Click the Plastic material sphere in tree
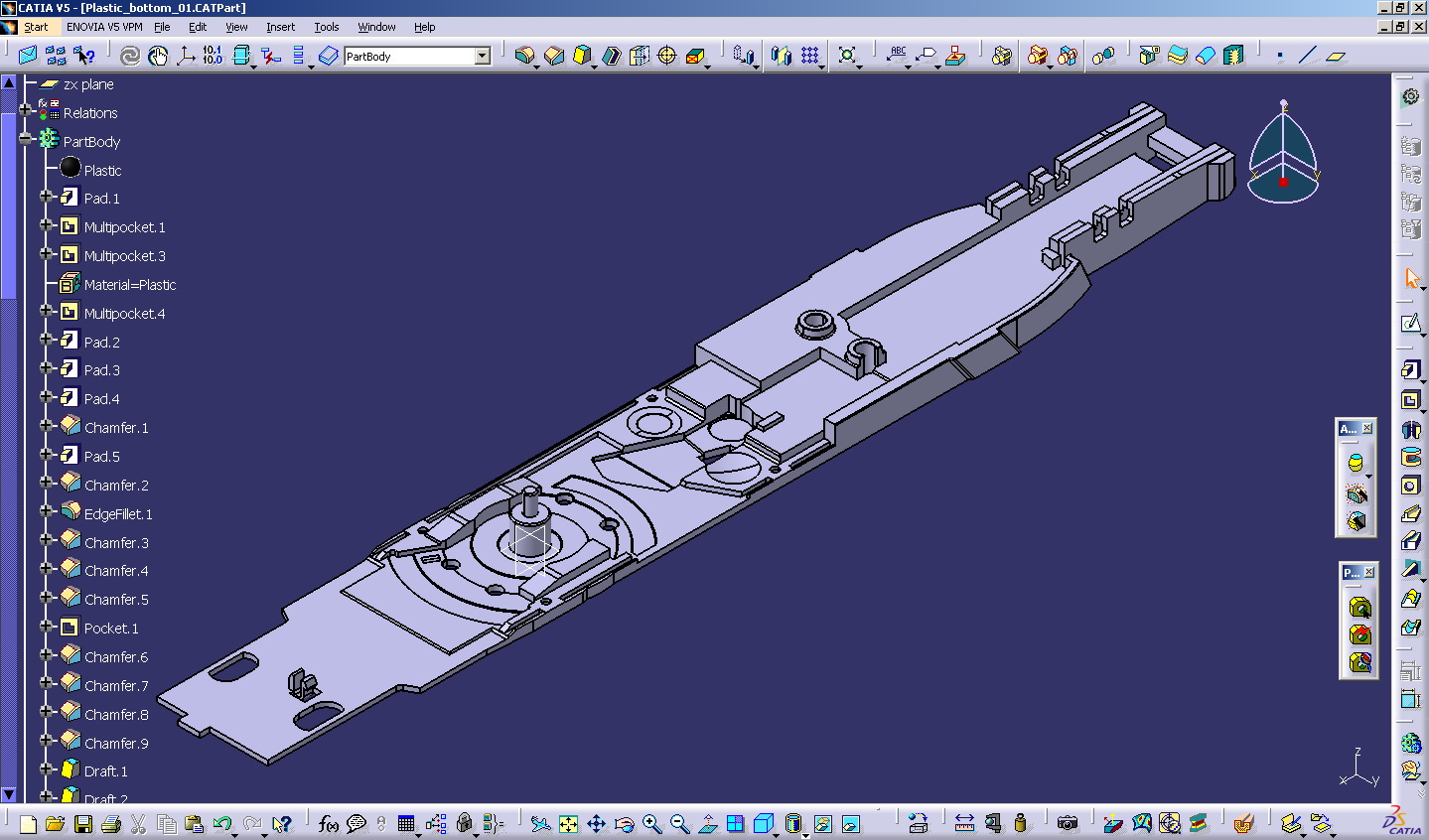This screenshot has width=1429, height=840. pos(70,168)
